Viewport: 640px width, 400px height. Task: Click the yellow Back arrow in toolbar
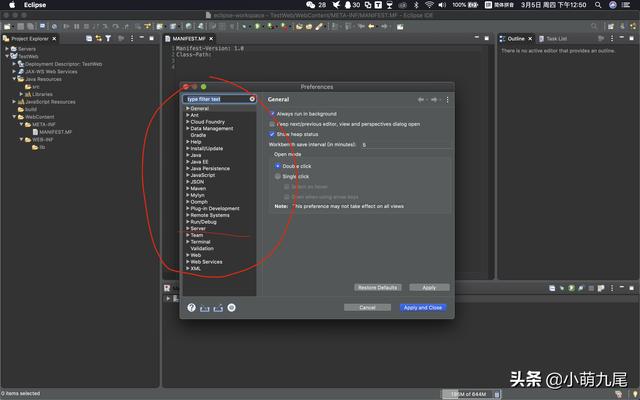click(371, 27)
